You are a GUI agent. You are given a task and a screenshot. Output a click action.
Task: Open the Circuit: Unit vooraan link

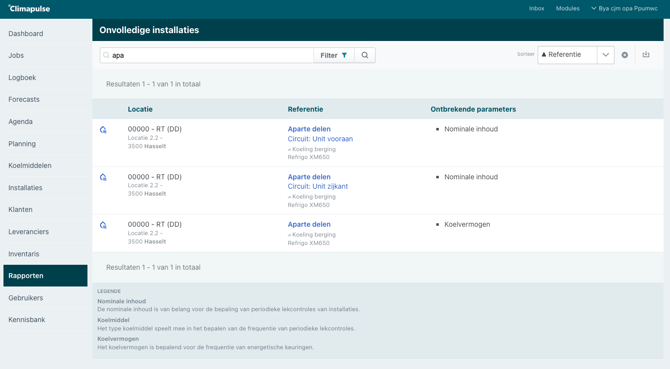coord(320,139)
